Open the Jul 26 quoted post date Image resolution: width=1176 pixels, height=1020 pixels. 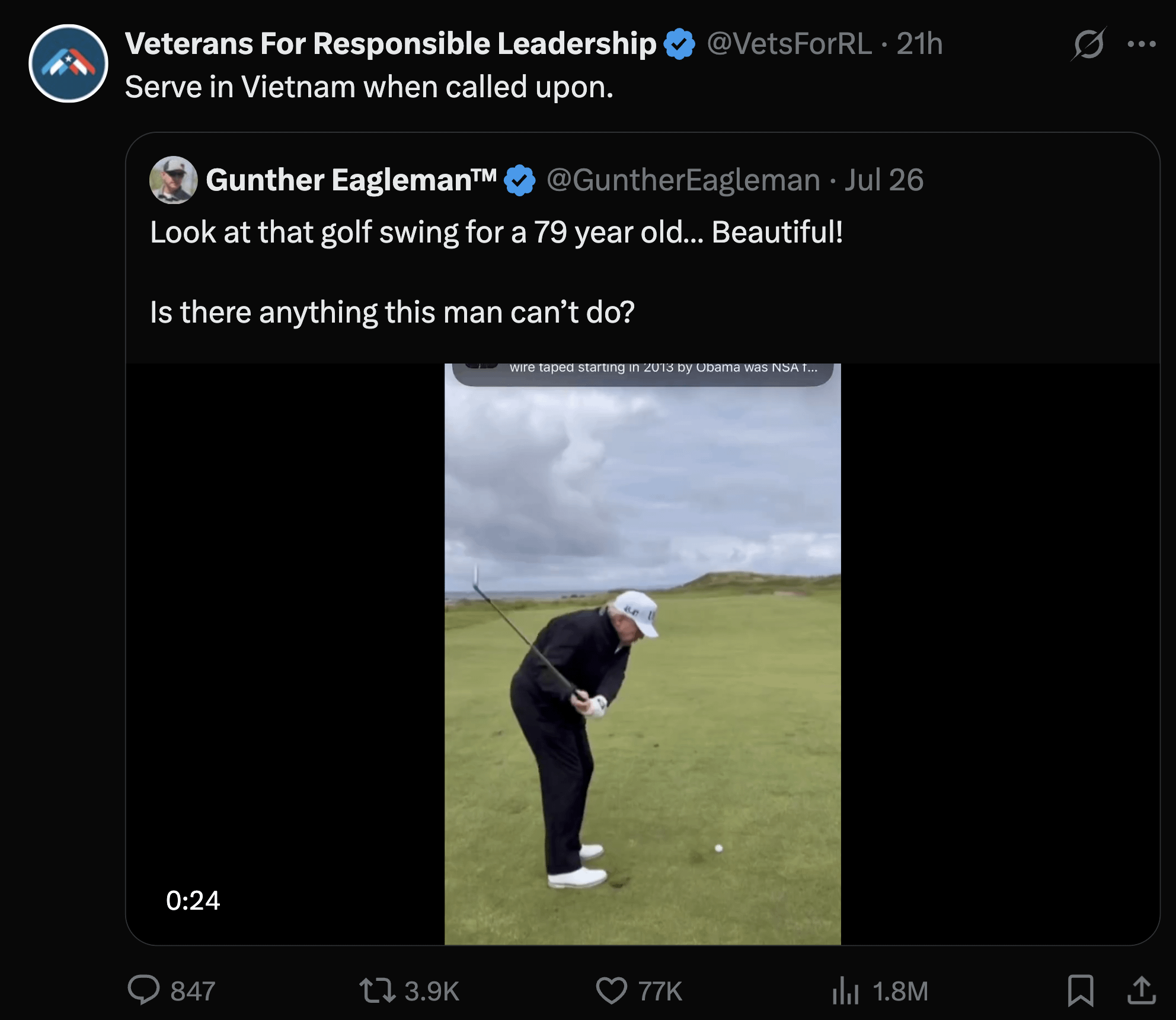pos(884,180)
